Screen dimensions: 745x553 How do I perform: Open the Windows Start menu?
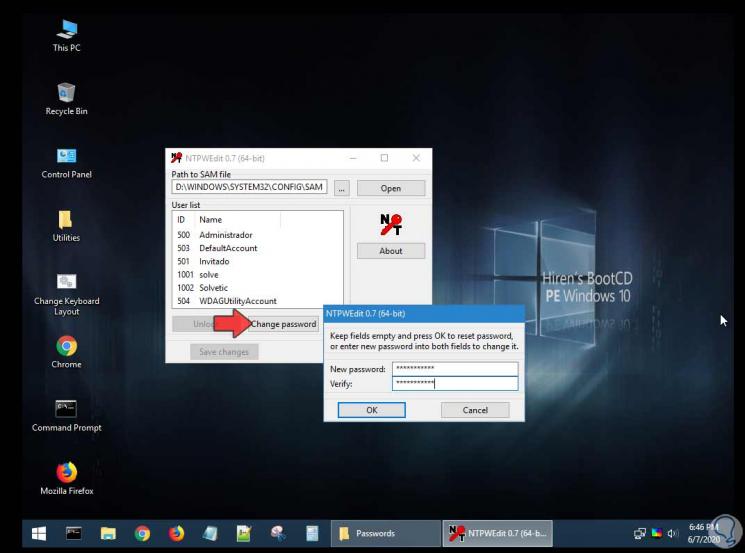(38, 534)
